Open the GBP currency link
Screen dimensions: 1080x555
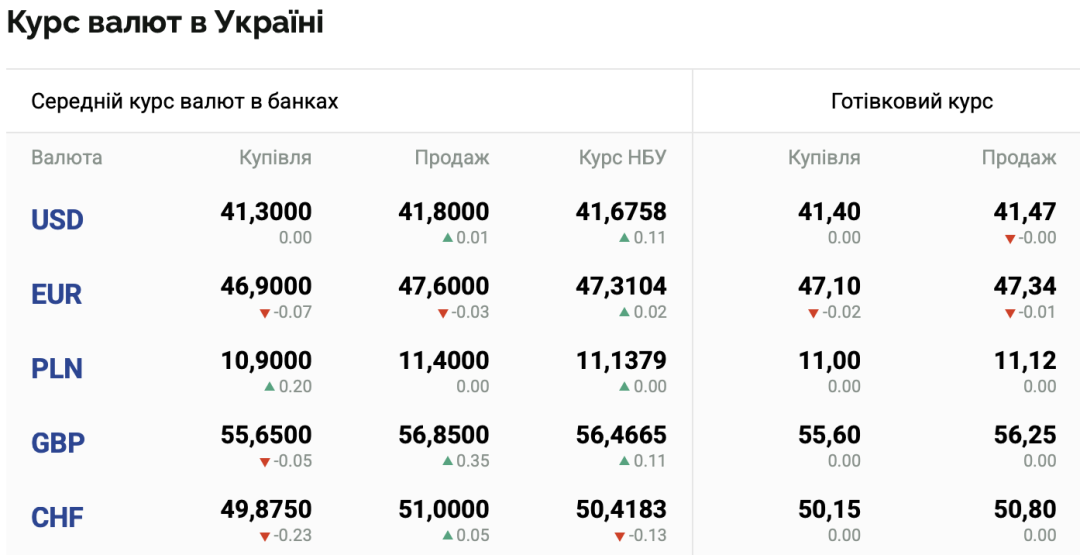pos(58,443)
